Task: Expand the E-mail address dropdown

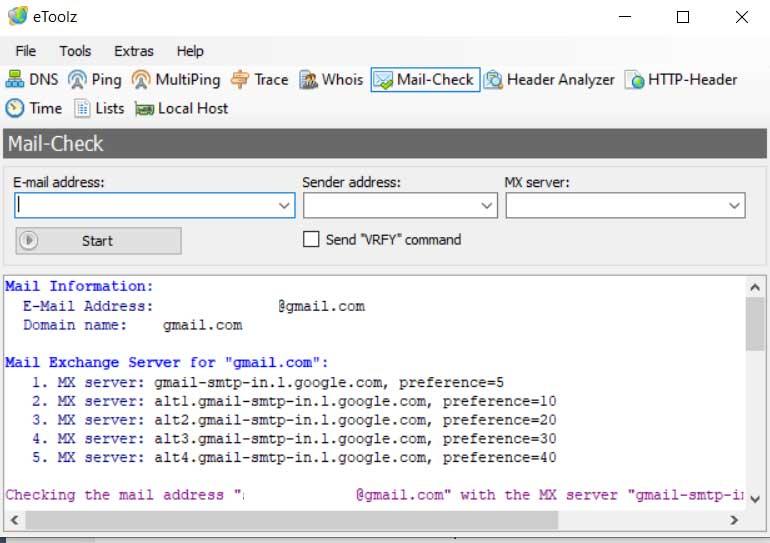Action: tap(284, 205)
